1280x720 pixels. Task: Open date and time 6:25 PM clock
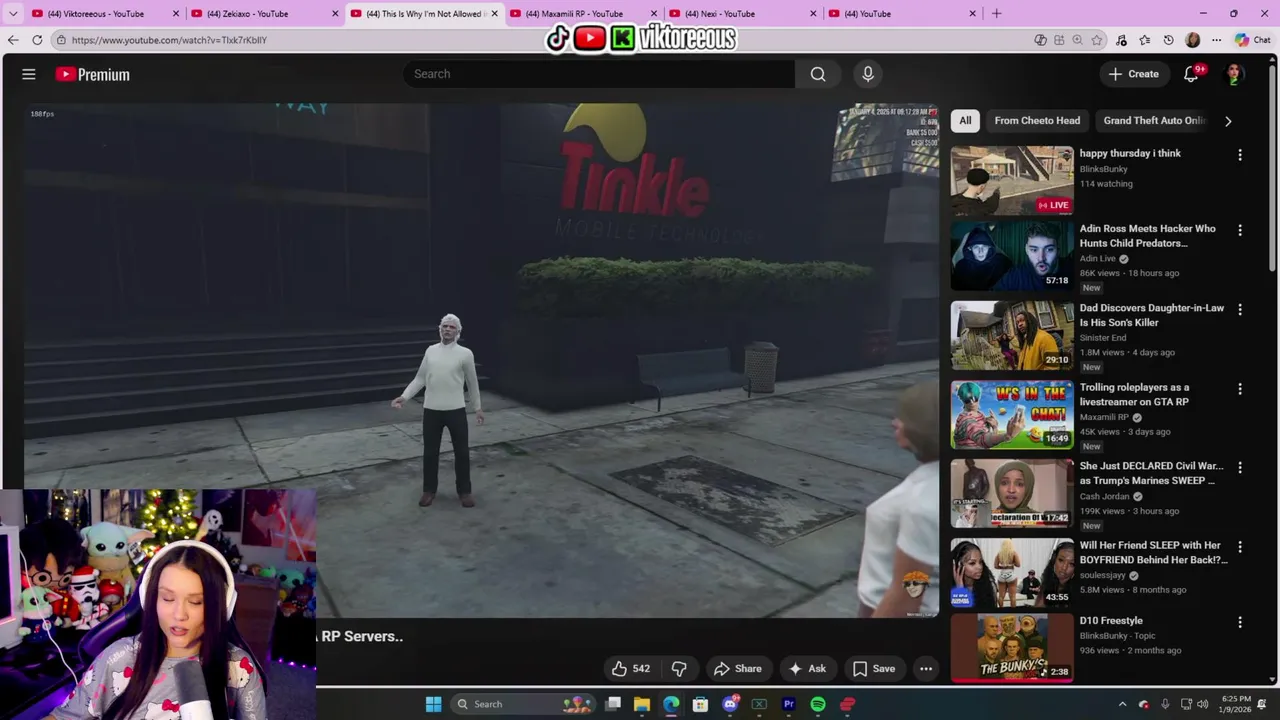[1236, 704]
